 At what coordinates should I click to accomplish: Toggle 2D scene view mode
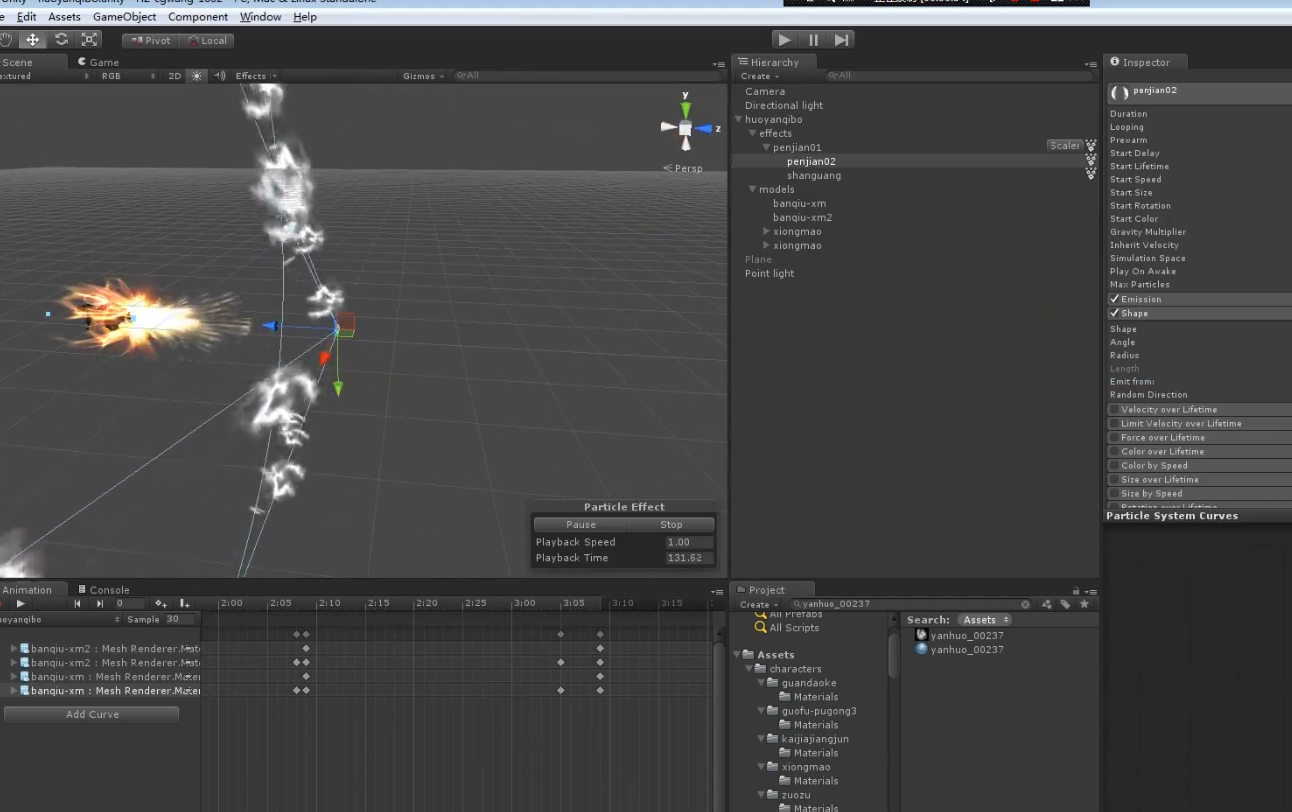175,76
